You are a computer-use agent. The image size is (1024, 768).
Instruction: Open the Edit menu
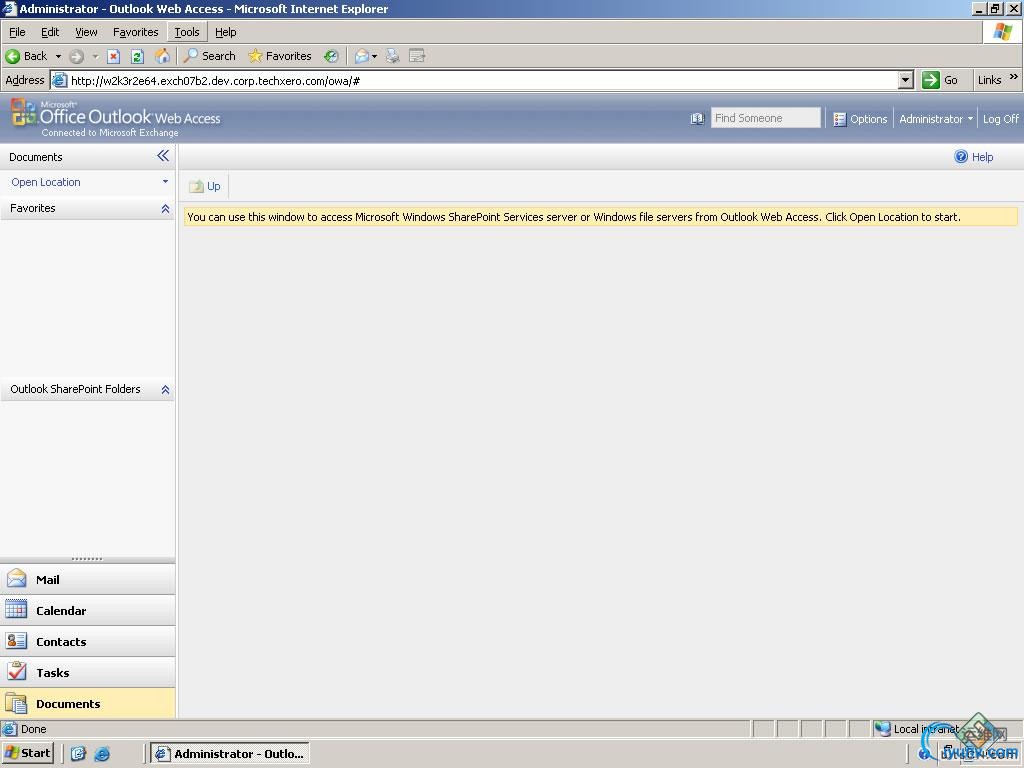tap(50, 32)
